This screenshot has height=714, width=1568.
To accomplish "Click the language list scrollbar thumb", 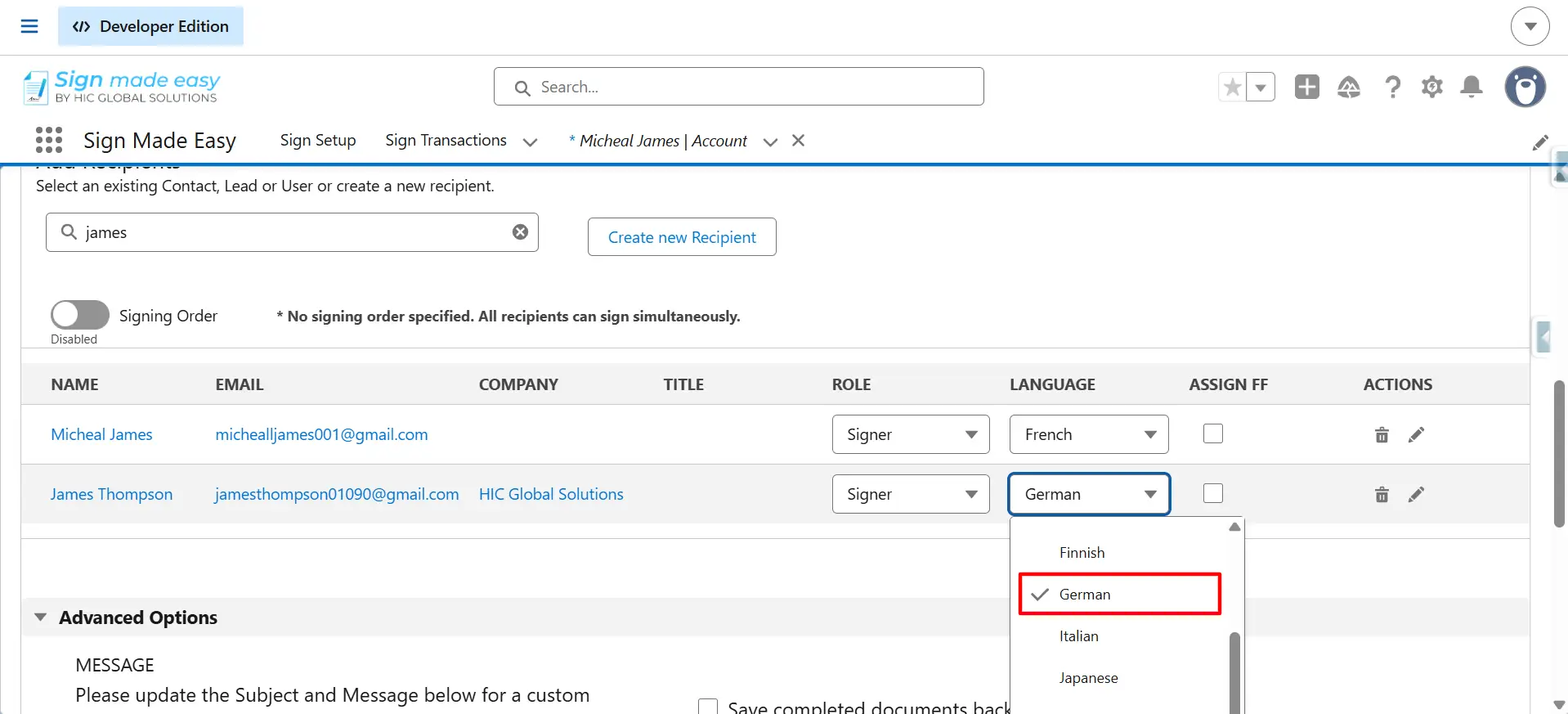I will 1234,672.
